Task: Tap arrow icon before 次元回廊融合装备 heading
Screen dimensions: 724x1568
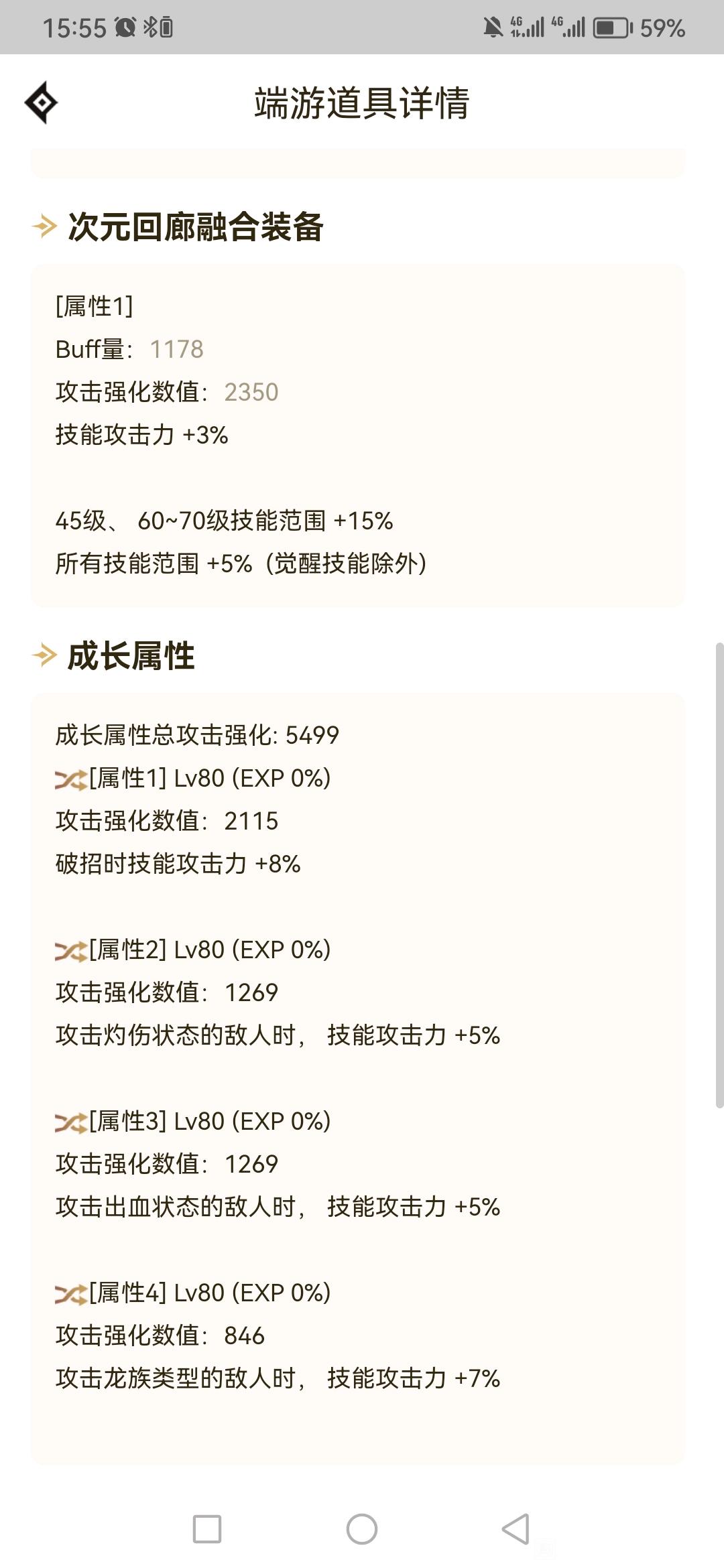Action: point(45,226)
